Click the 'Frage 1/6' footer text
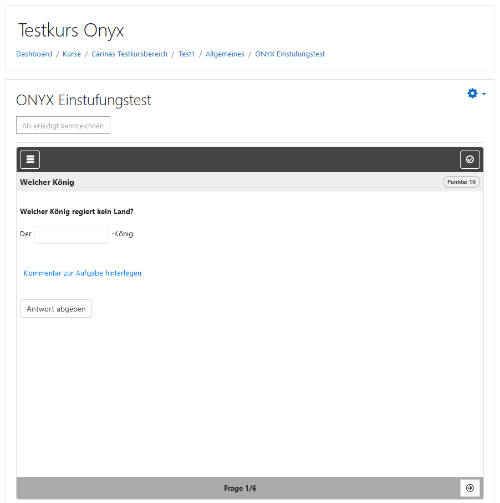500x503 pixels. coord(240,488)
